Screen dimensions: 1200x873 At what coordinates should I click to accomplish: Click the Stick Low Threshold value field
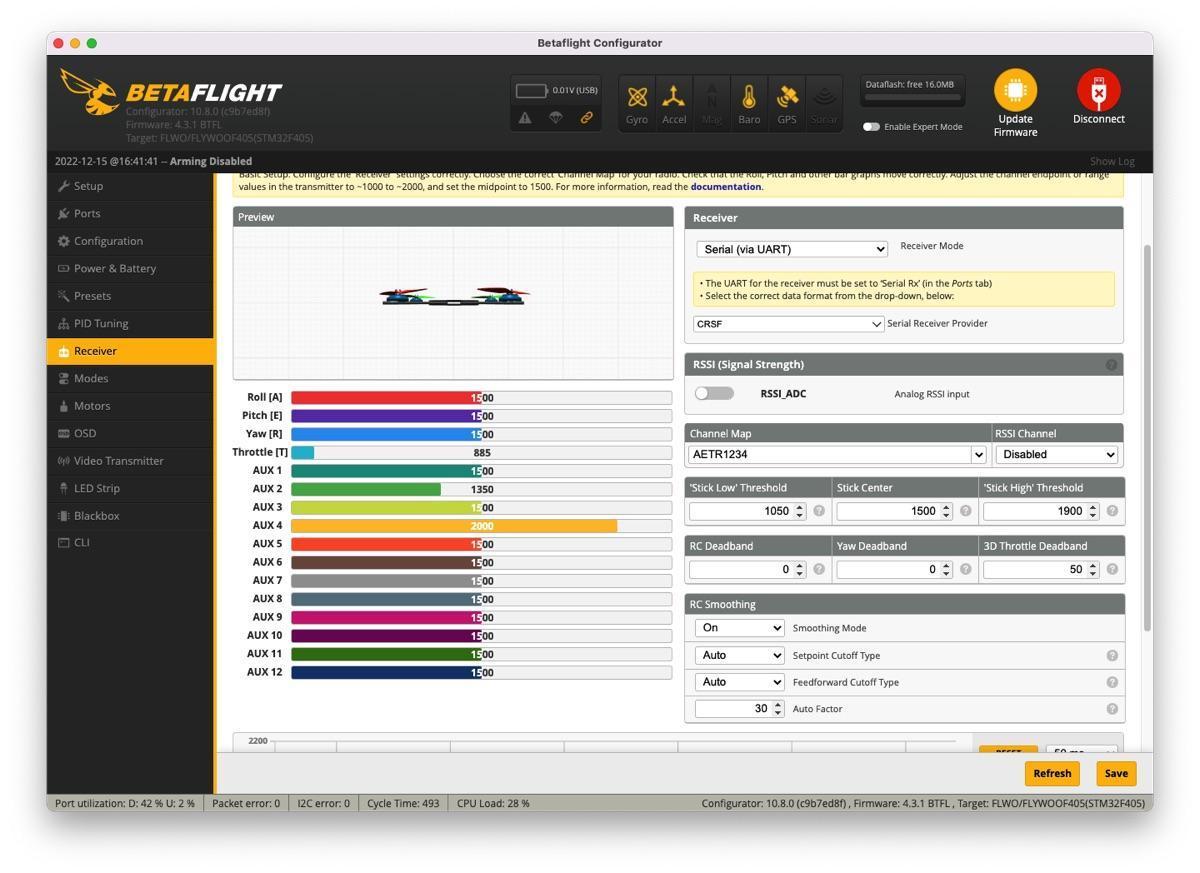(748, 511)
